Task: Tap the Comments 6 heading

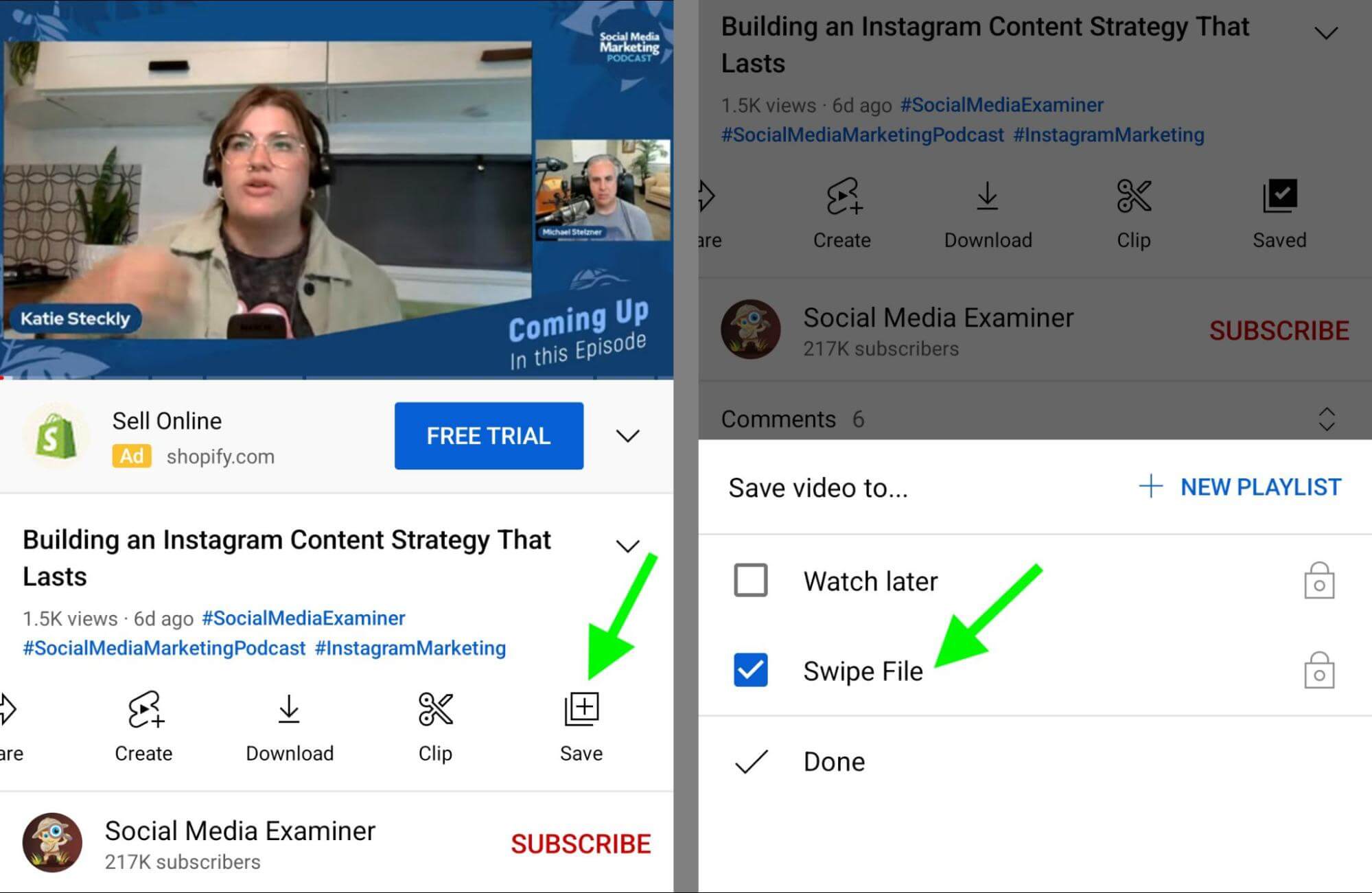Action: pyautogui.click(x=793, y=419)
